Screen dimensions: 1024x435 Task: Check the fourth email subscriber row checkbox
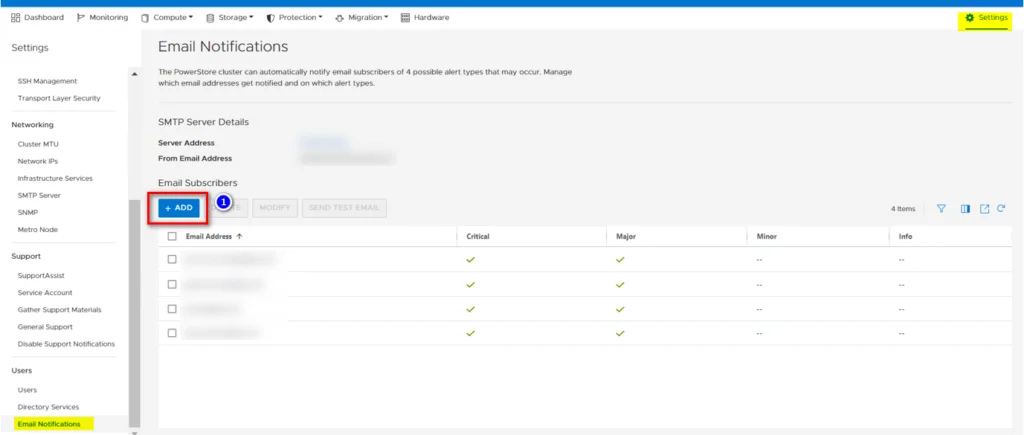(x=172, y=332)
